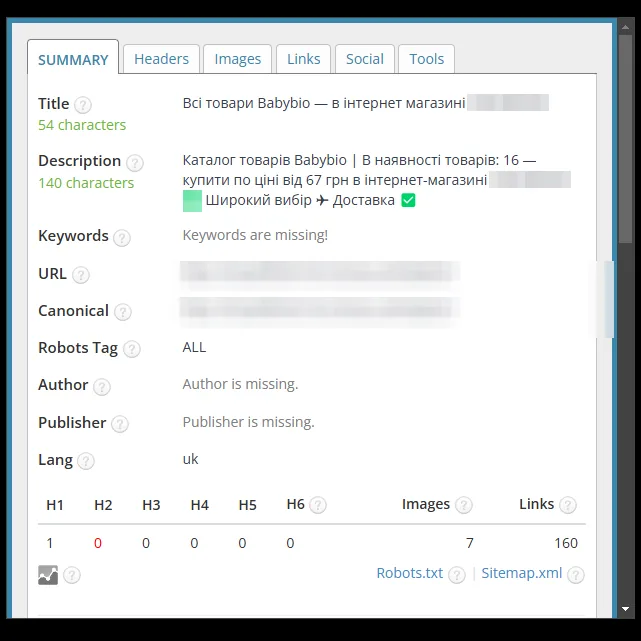Click the red H2 count value

click(98, 543)
